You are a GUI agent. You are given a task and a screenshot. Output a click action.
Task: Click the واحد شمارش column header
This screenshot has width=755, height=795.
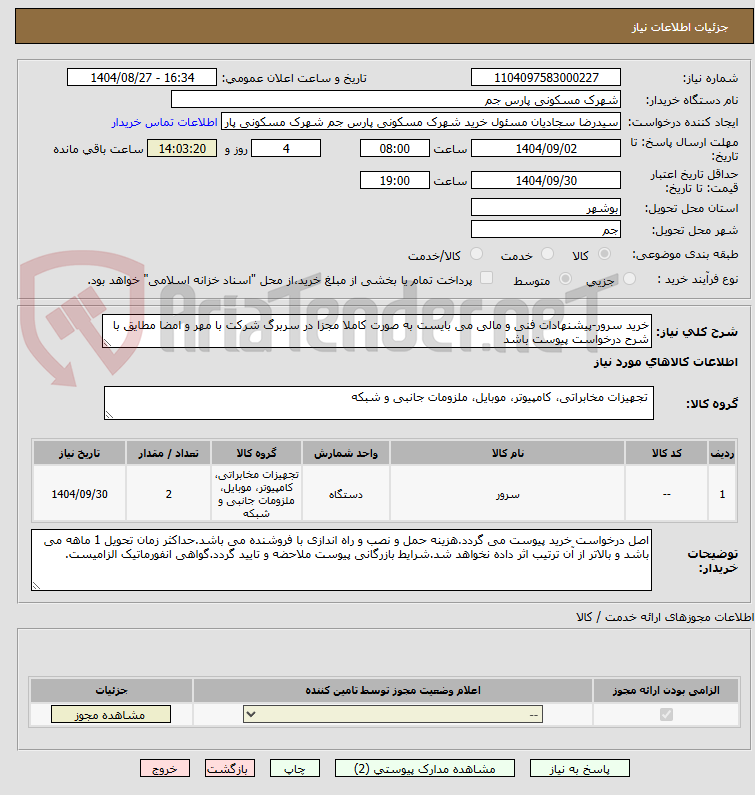(x=346, y=453)
